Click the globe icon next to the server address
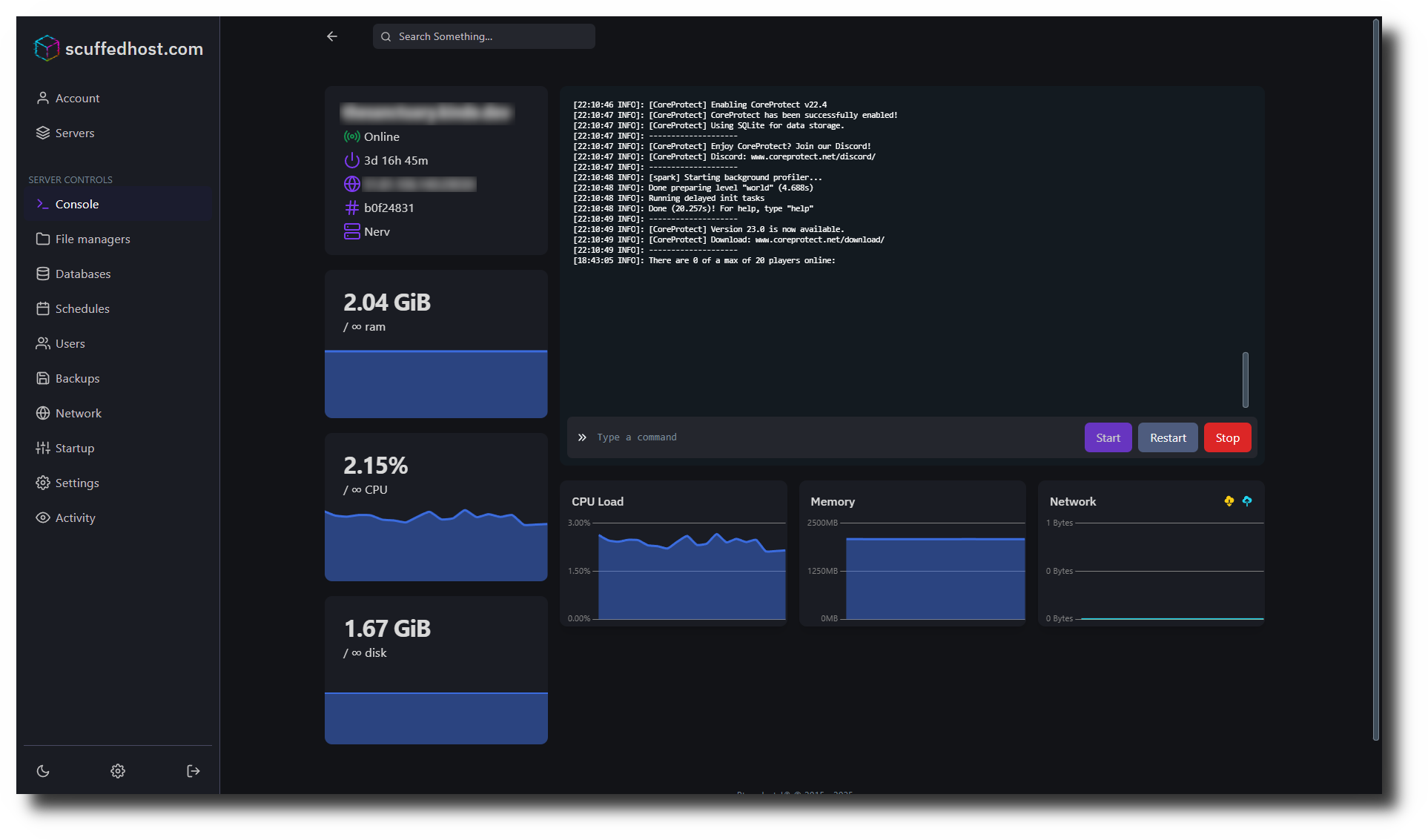Viewport: 1428px width, 840px height. [351, 184]
